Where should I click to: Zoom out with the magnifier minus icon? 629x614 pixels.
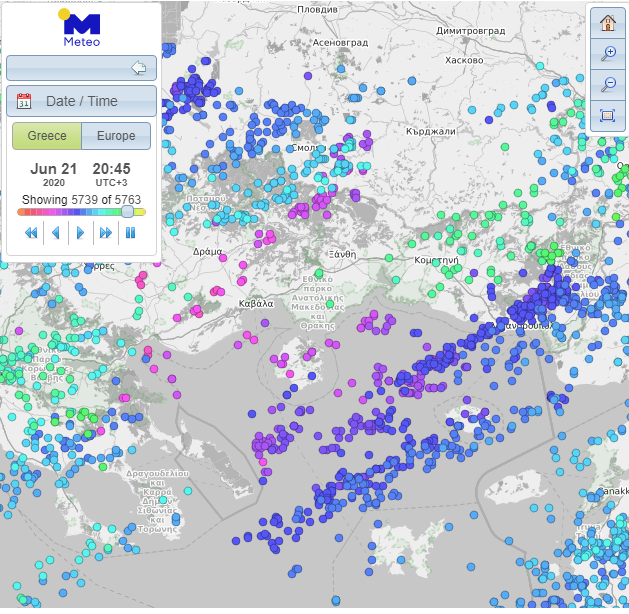pyautogui.click(x=607, y=85)
